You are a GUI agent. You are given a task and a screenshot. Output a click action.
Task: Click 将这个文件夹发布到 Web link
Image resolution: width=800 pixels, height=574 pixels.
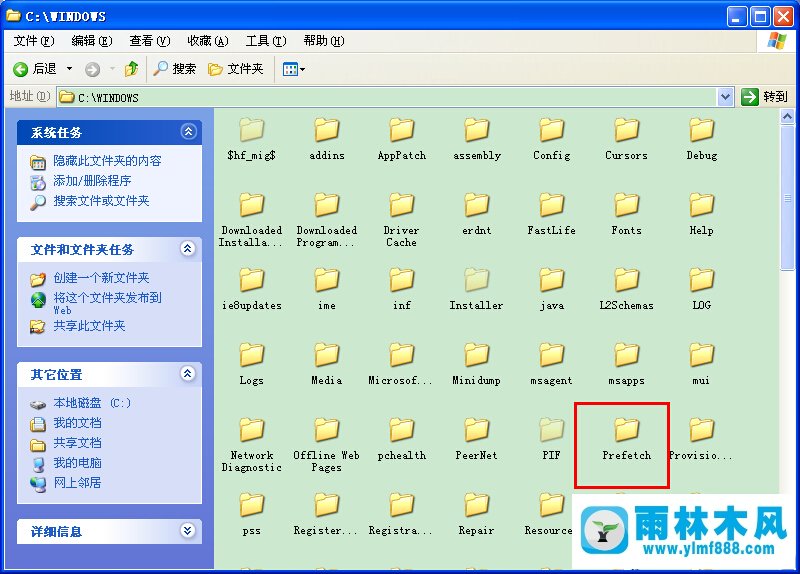(x=107, y=303)
